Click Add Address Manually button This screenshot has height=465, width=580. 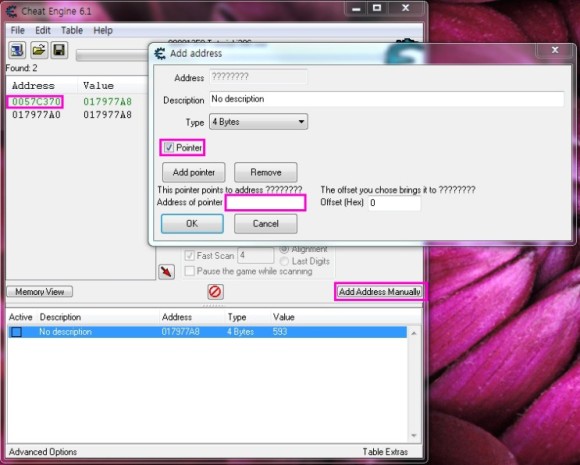380,292
